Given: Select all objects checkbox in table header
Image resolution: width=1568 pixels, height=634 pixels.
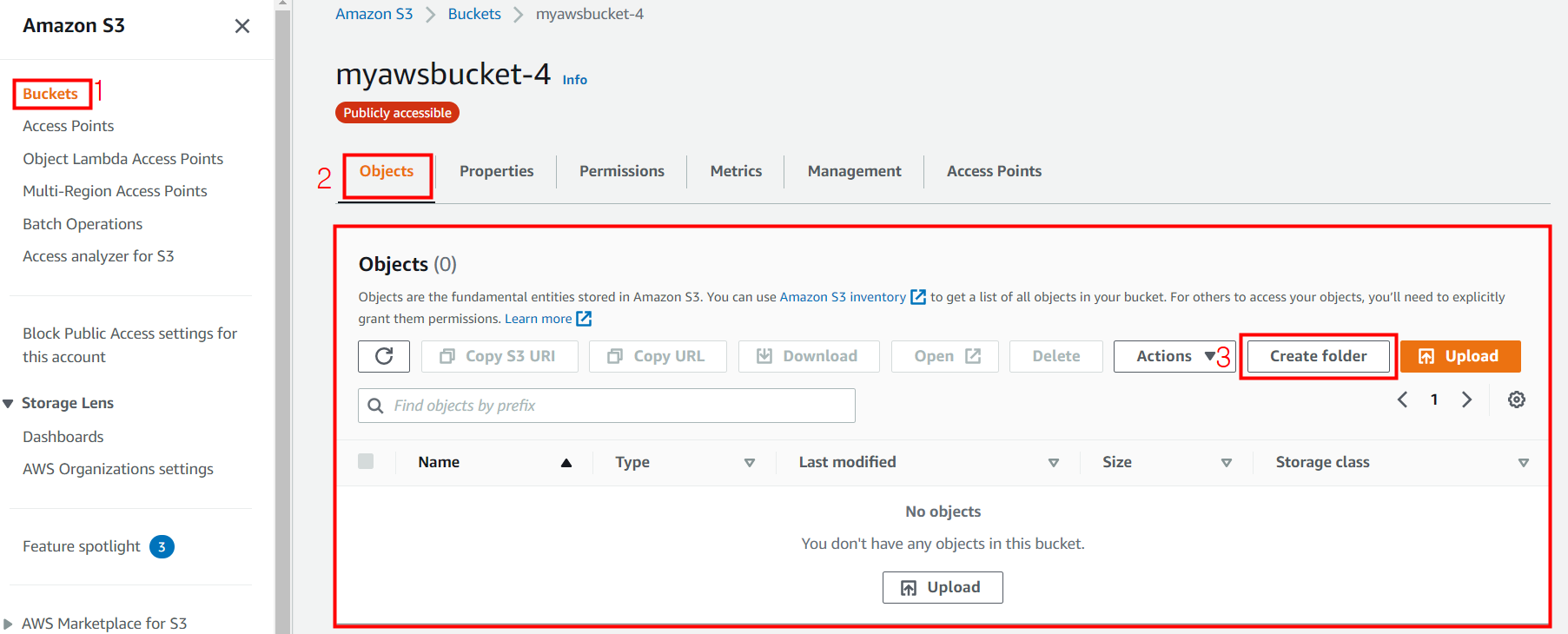Looking at the screenshot, I should click(366, 461).
